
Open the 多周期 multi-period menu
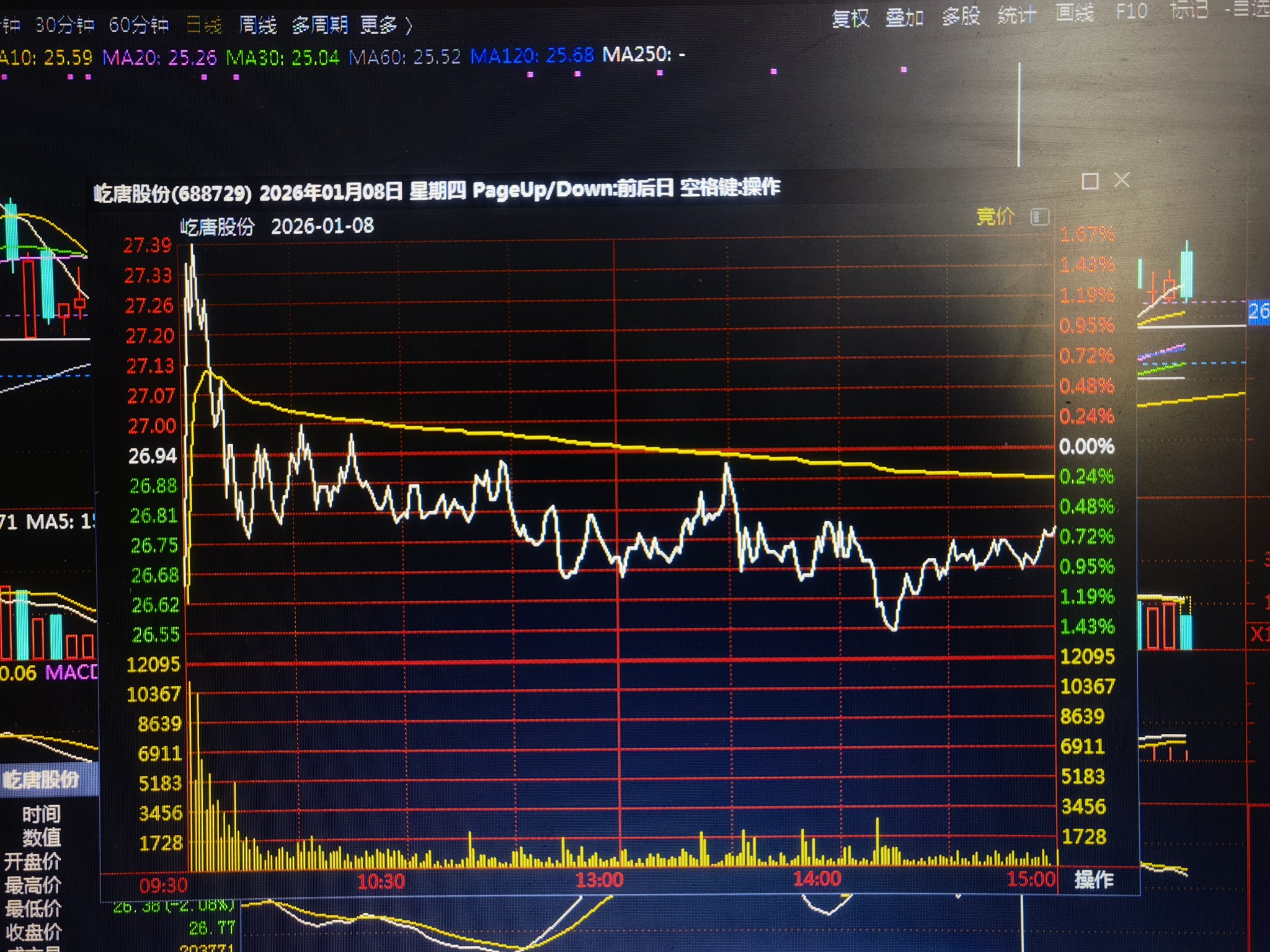click(319, 25)
